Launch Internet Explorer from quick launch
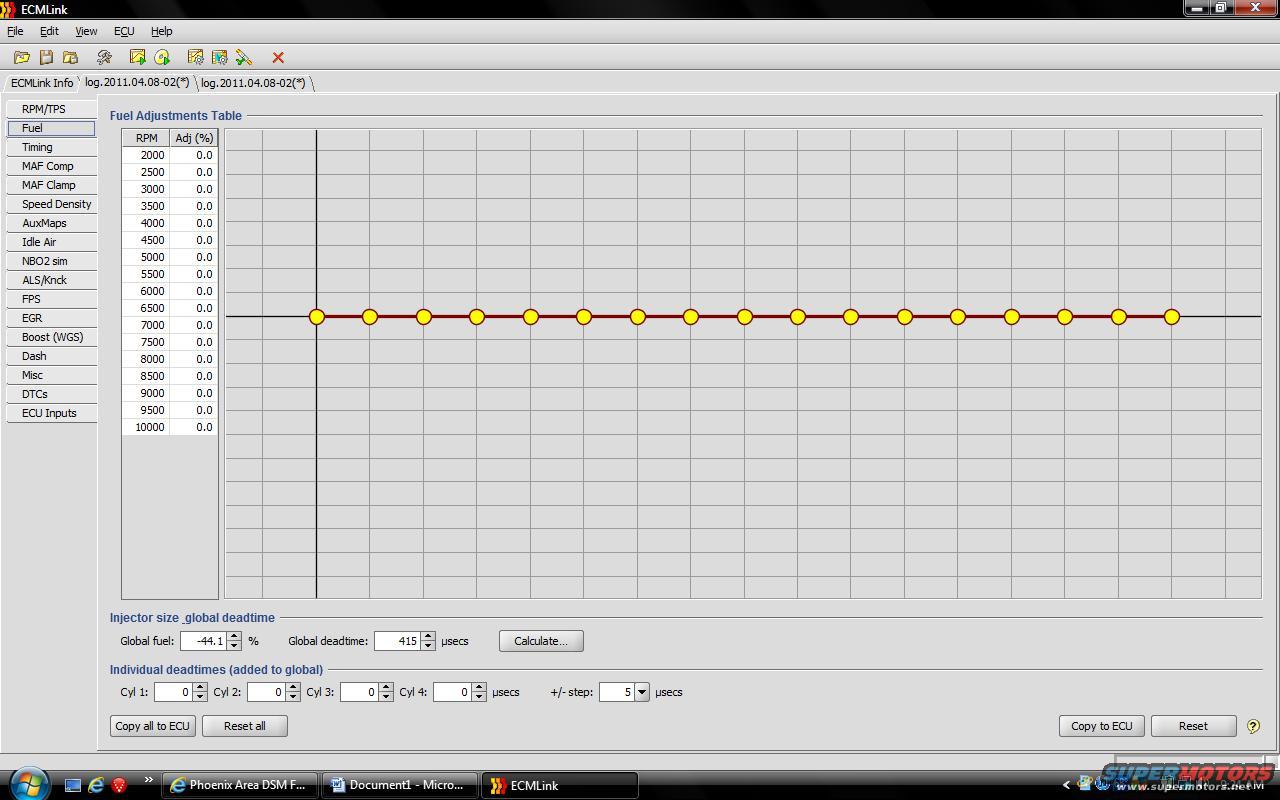 tap(96, 785)
